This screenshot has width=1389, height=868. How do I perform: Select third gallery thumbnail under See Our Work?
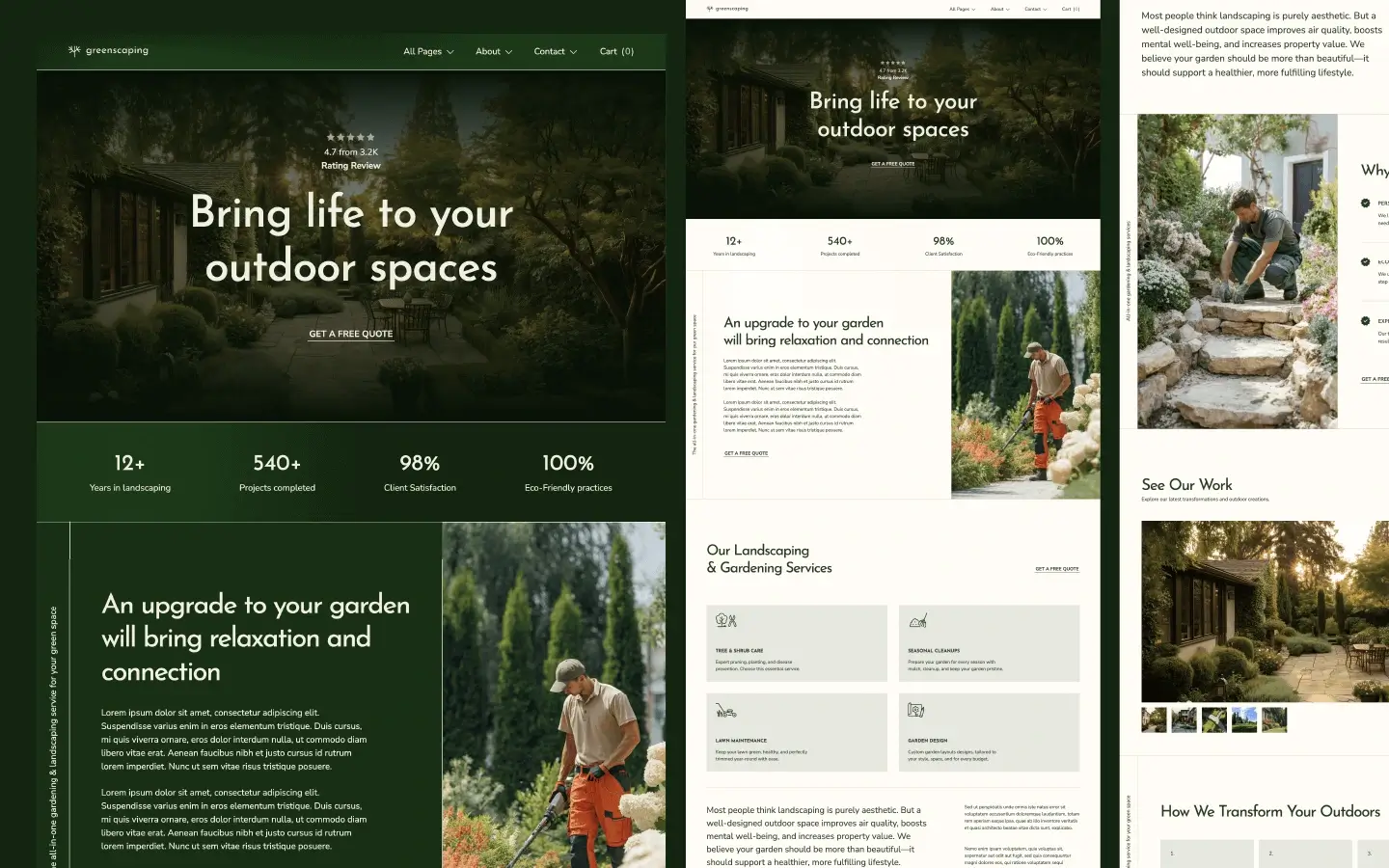(1214, 719)
